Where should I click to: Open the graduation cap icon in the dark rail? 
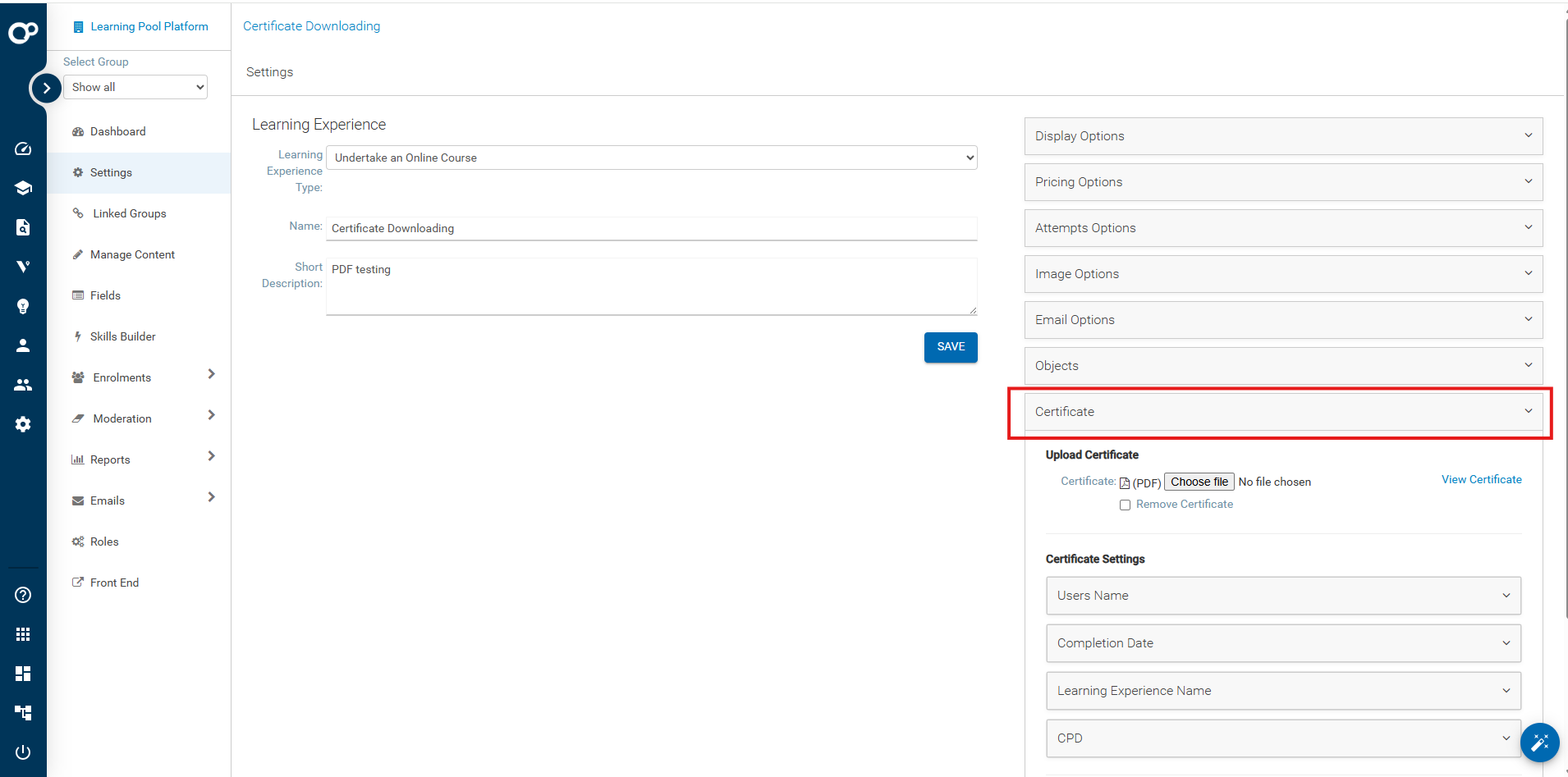(x=23, y=188)
